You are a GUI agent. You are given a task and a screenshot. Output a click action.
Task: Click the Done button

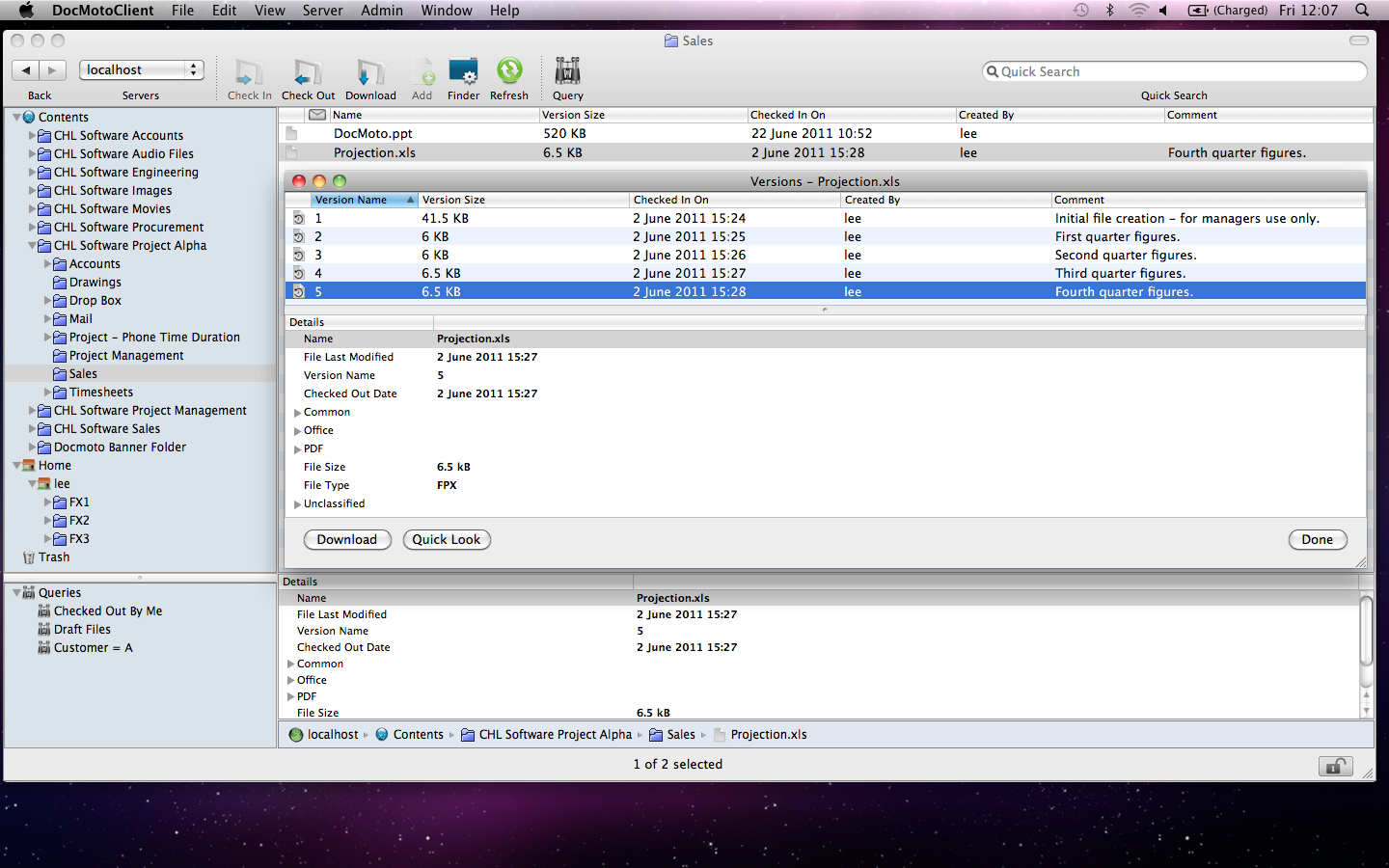1317,540
